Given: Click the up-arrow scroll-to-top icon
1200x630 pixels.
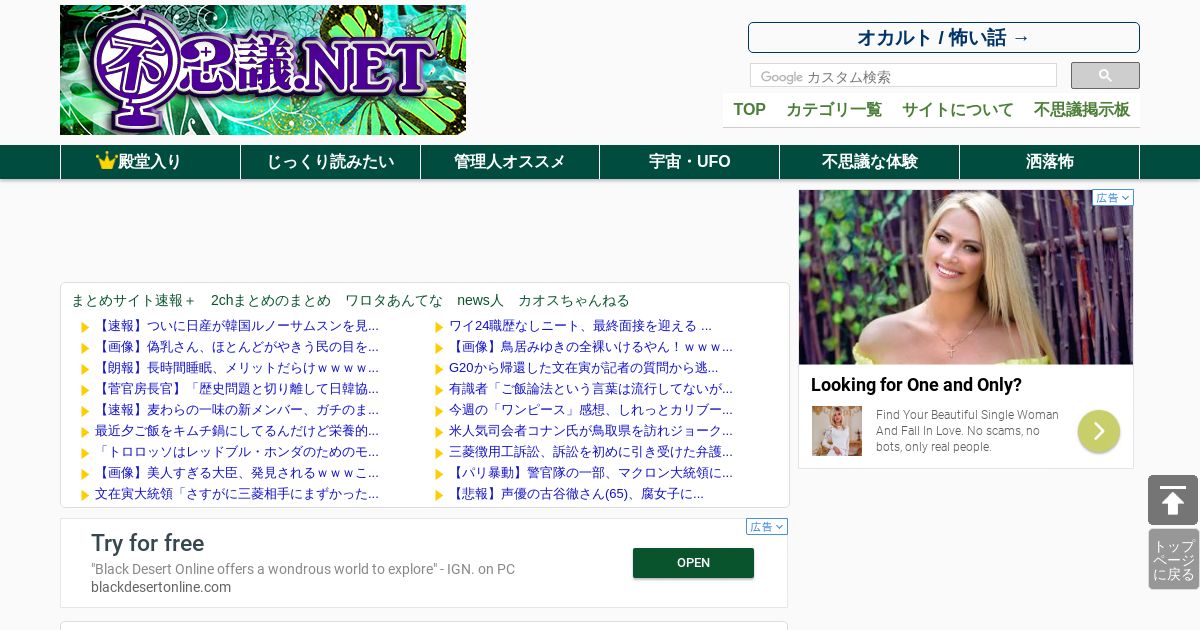Looking at the screenshot, I should [x=1173, y=500].
